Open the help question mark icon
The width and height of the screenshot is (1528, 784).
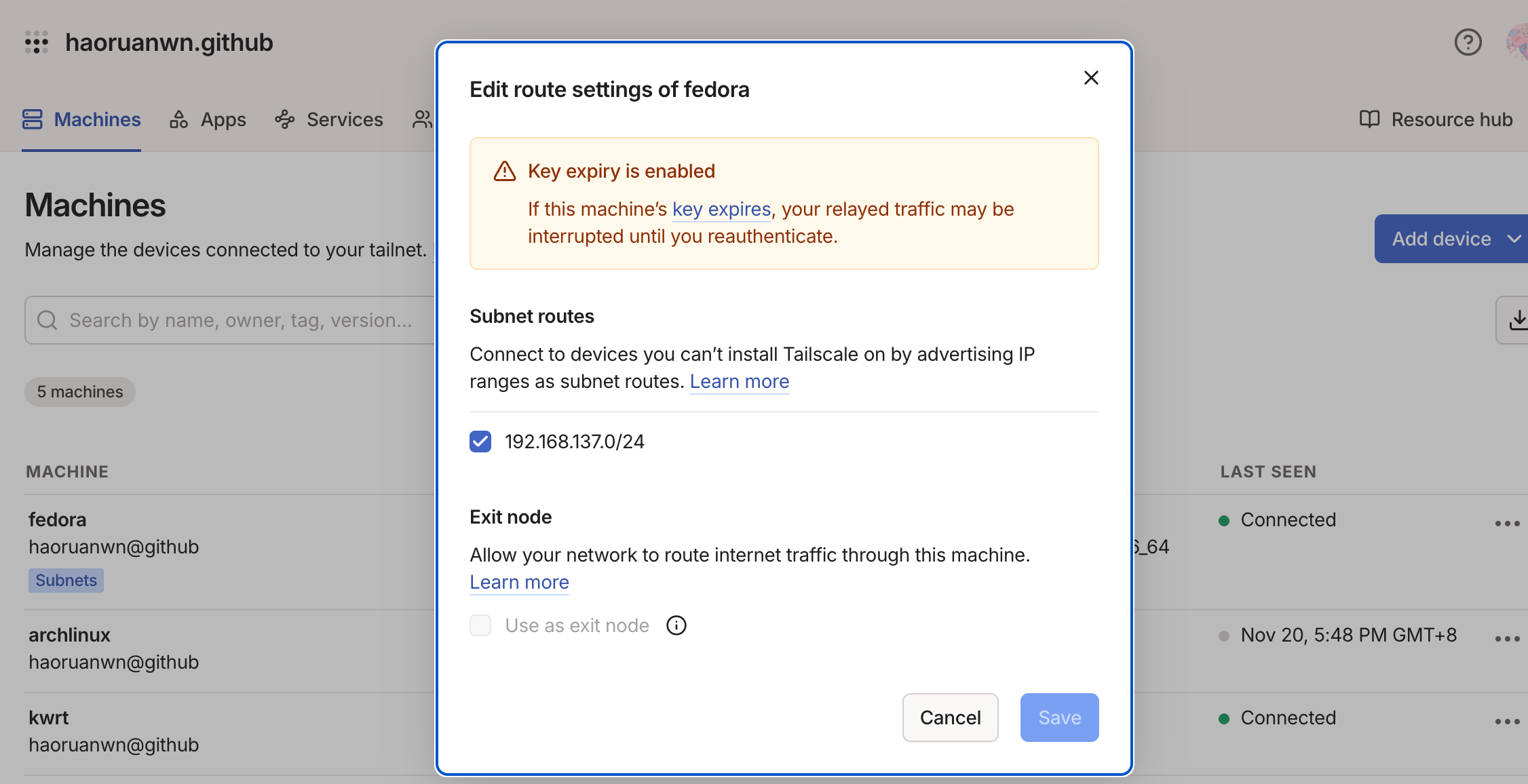click(x=1468, y=42)
